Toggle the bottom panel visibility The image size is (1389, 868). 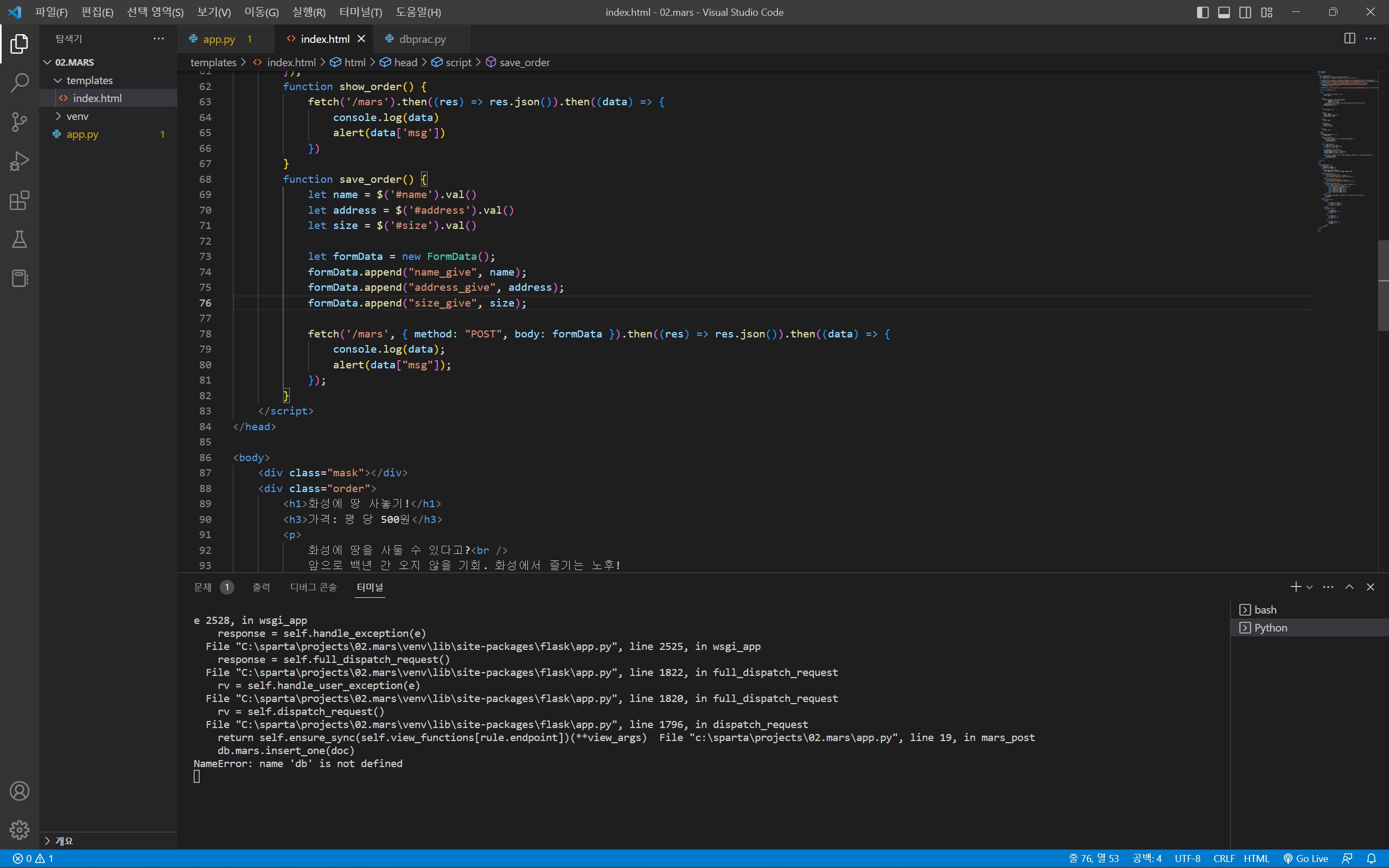[1224, 12]
